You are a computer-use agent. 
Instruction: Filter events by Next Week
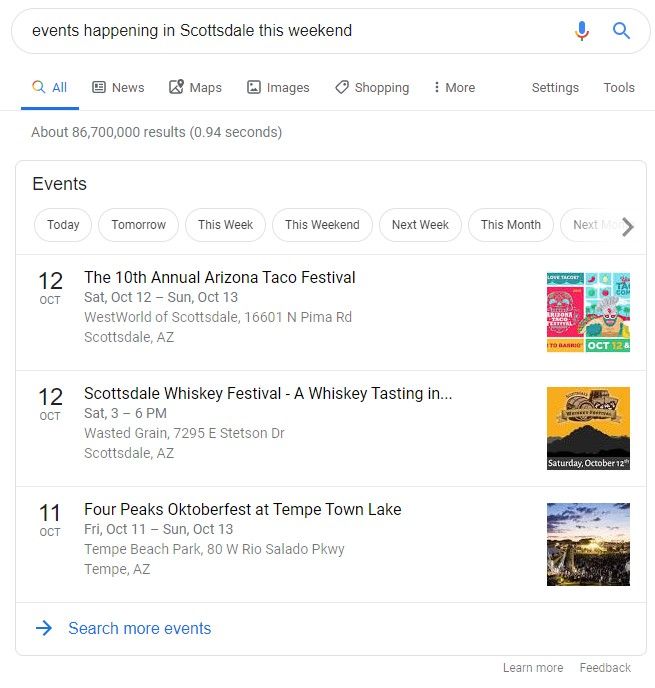click(x=420, y=225)
